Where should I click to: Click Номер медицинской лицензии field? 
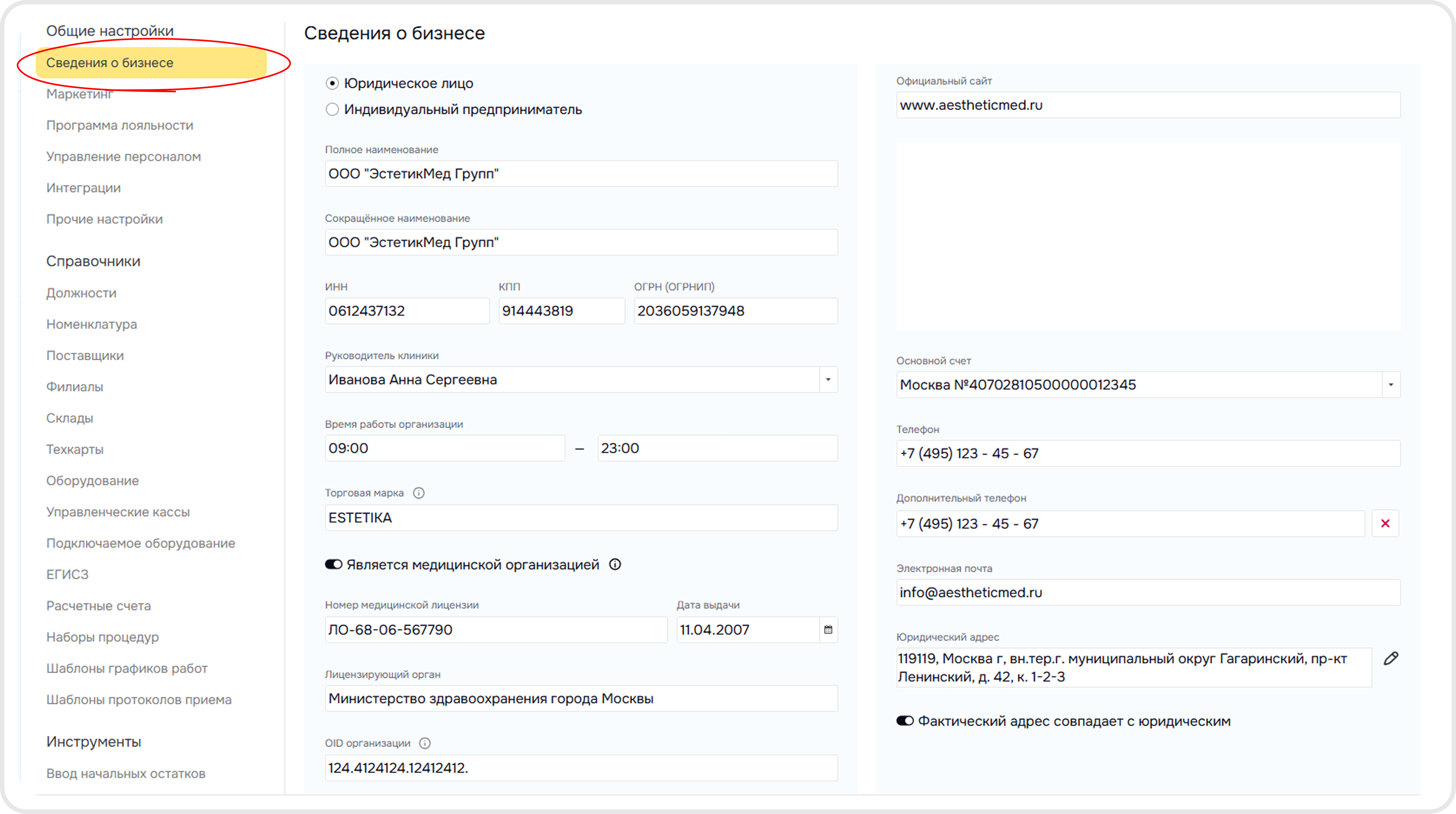tap(496, 630)
